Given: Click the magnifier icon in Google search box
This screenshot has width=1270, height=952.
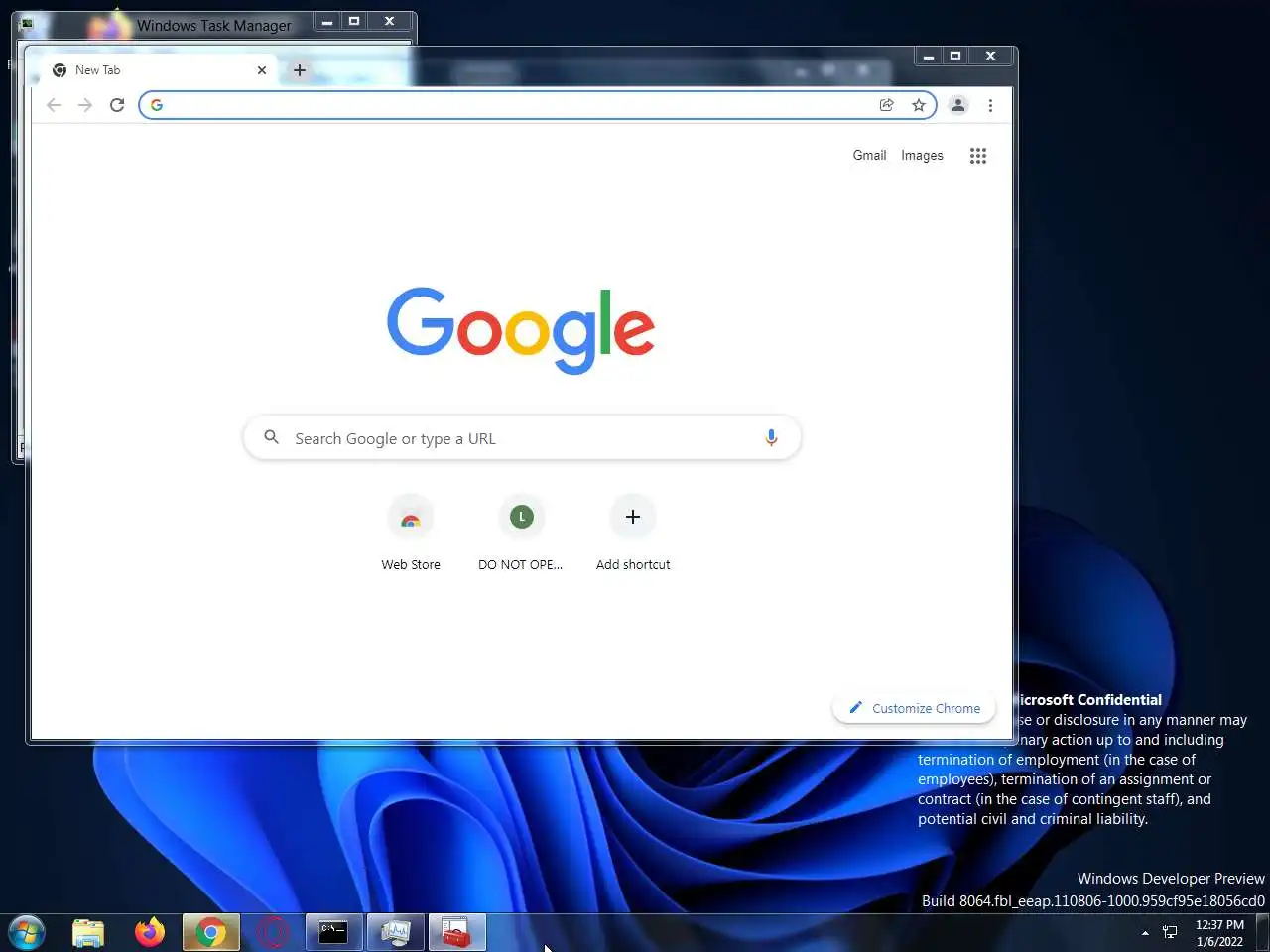Looking at the screenshot, I should pyautogui.click(x=271, y=437).
